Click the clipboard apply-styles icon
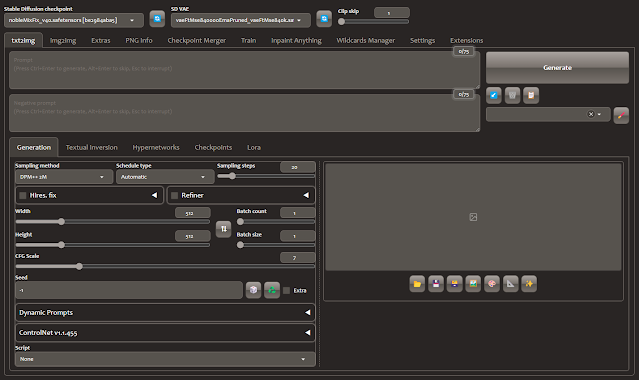 click(531, 95)
